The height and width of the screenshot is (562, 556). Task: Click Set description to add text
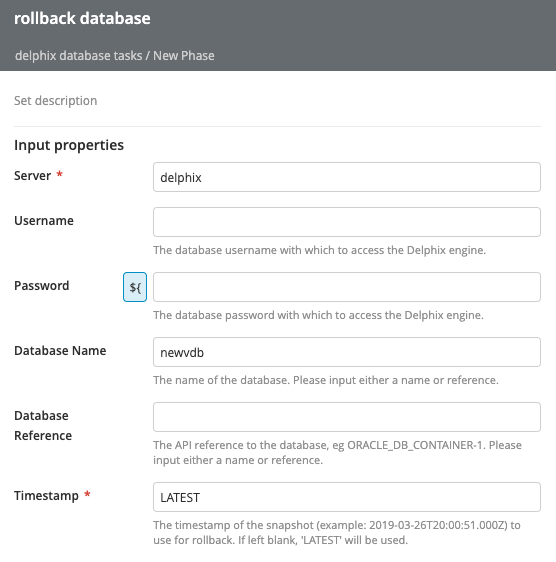point(56,101)
